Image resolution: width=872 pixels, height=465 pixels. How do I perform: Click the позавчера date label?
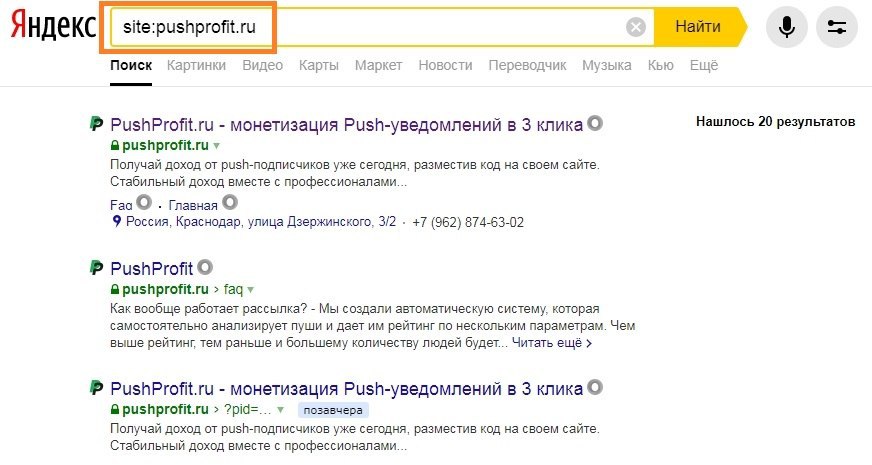pyautogui.click(x=333, y=410)
